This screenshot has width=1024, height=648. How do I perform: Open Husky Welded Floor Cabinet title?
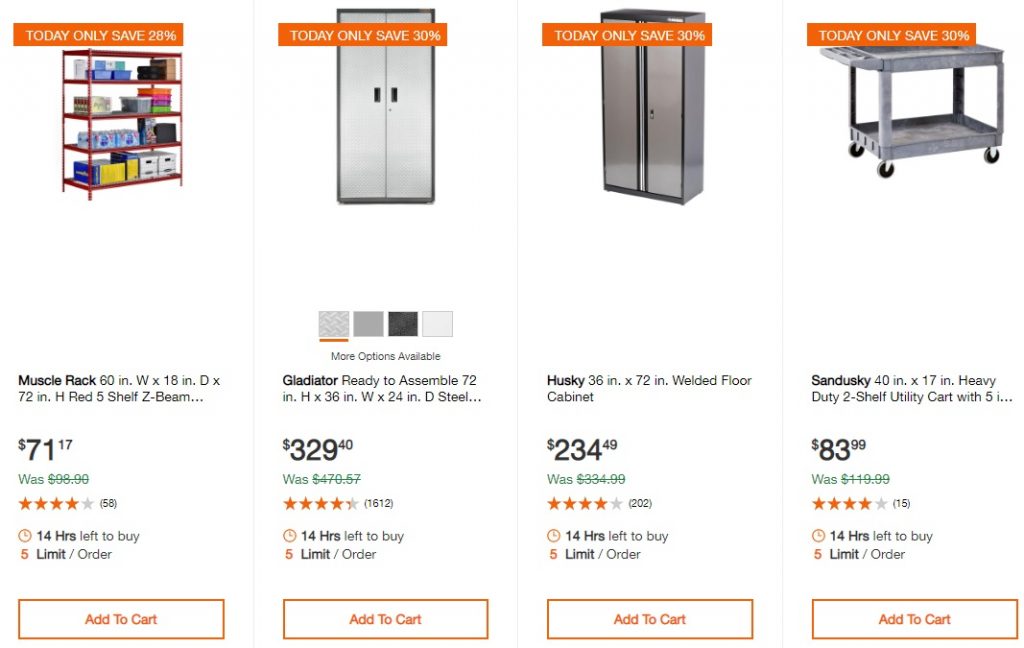(x=649, y=389)
